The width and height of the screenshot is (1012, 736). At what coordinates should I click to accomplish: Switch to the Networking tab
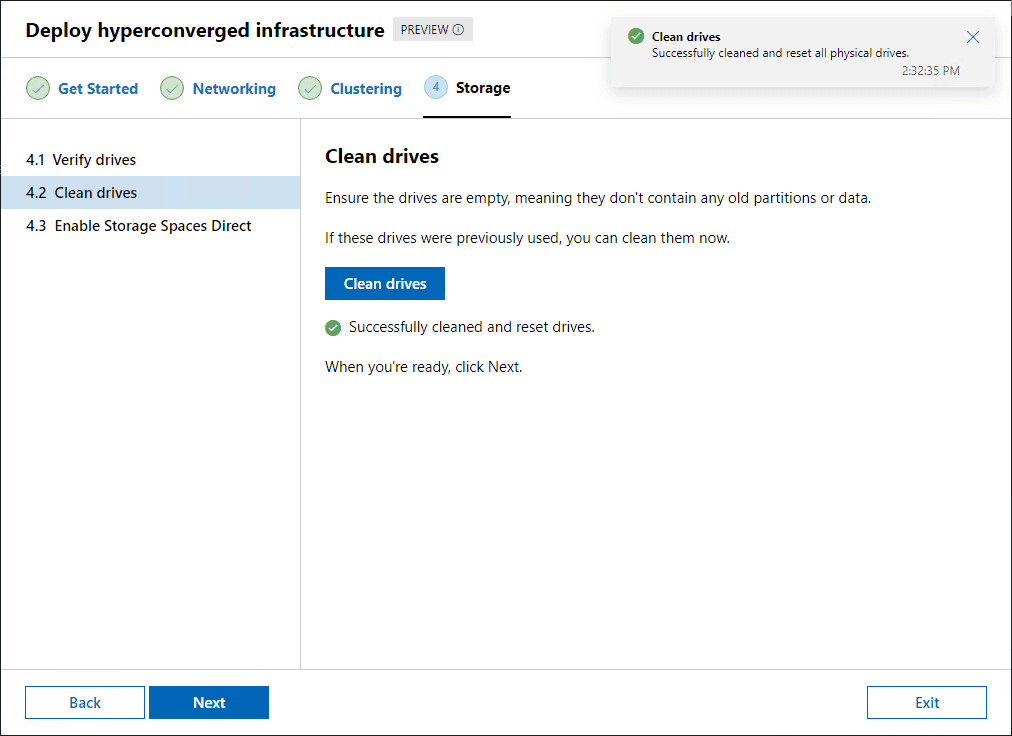[x=234, y=89]
